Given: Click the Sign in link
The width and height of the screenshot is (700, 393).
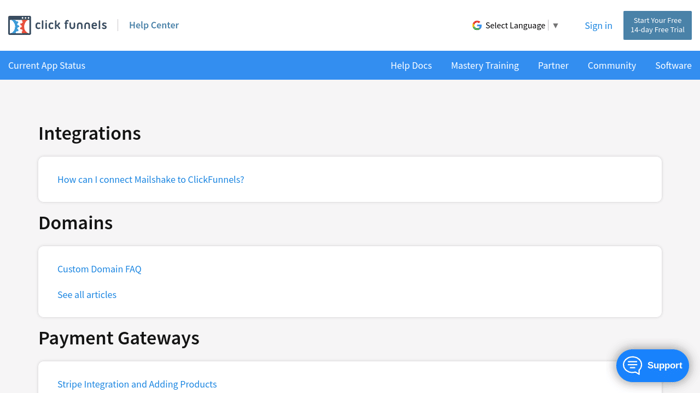Looking at the screenshot, I should [598, 25].
